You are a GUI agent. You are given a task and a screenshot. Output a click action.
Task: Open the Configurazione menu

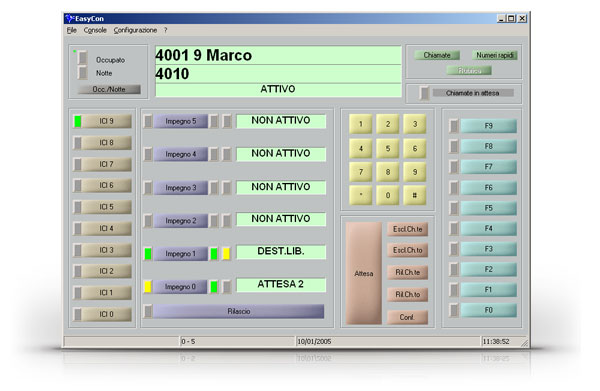click(135, 30)
